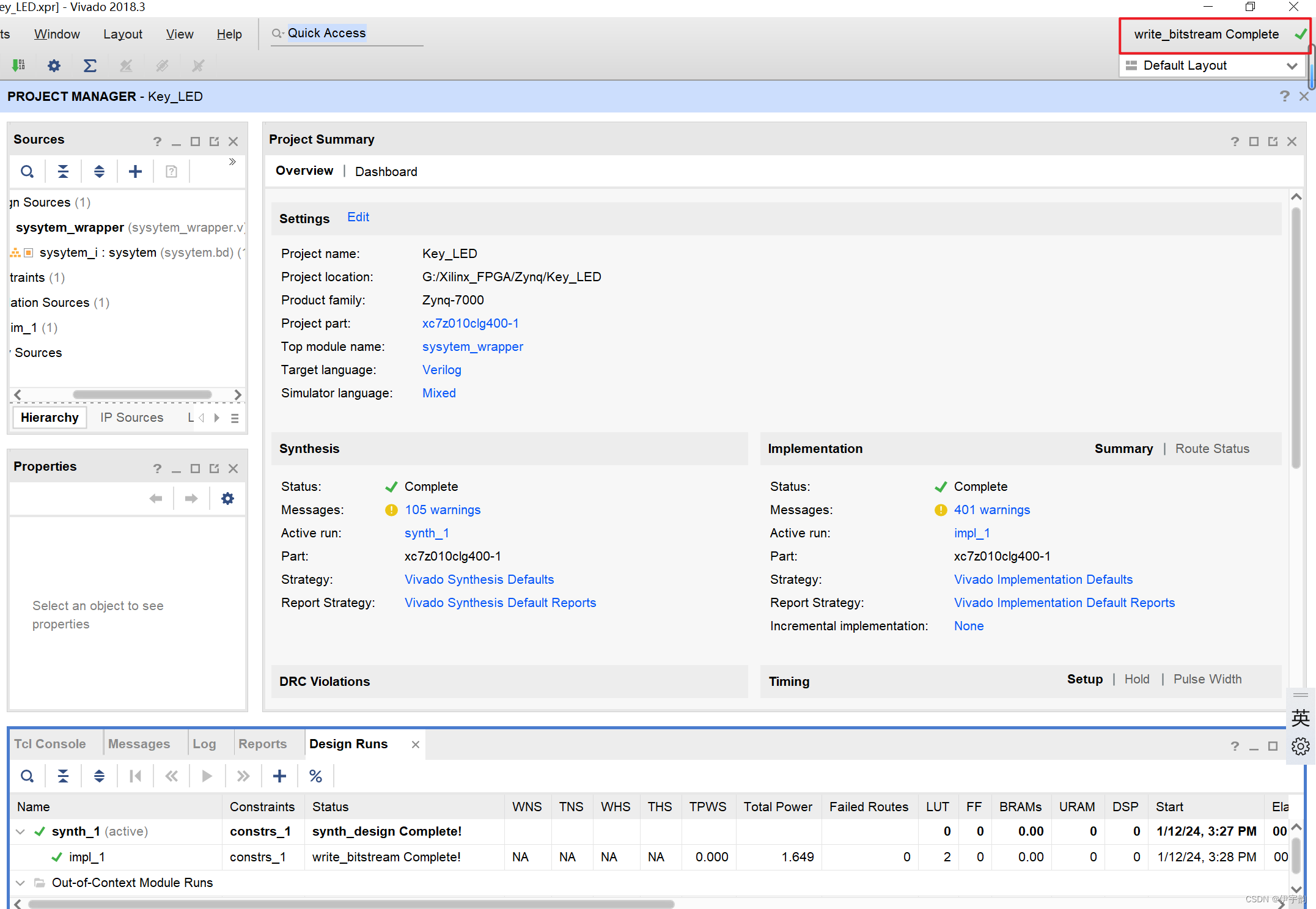Viewport: 1316px width, 909px height.
Task: Click Create Runs plus icon in Design Runs
Action: [279, 776]
